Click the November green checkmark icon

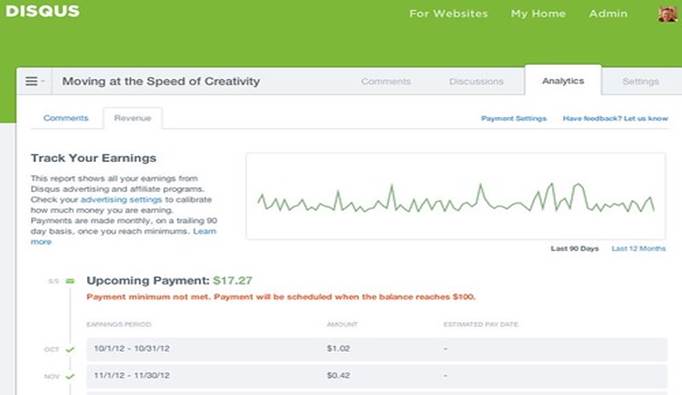tap(70, 376)
